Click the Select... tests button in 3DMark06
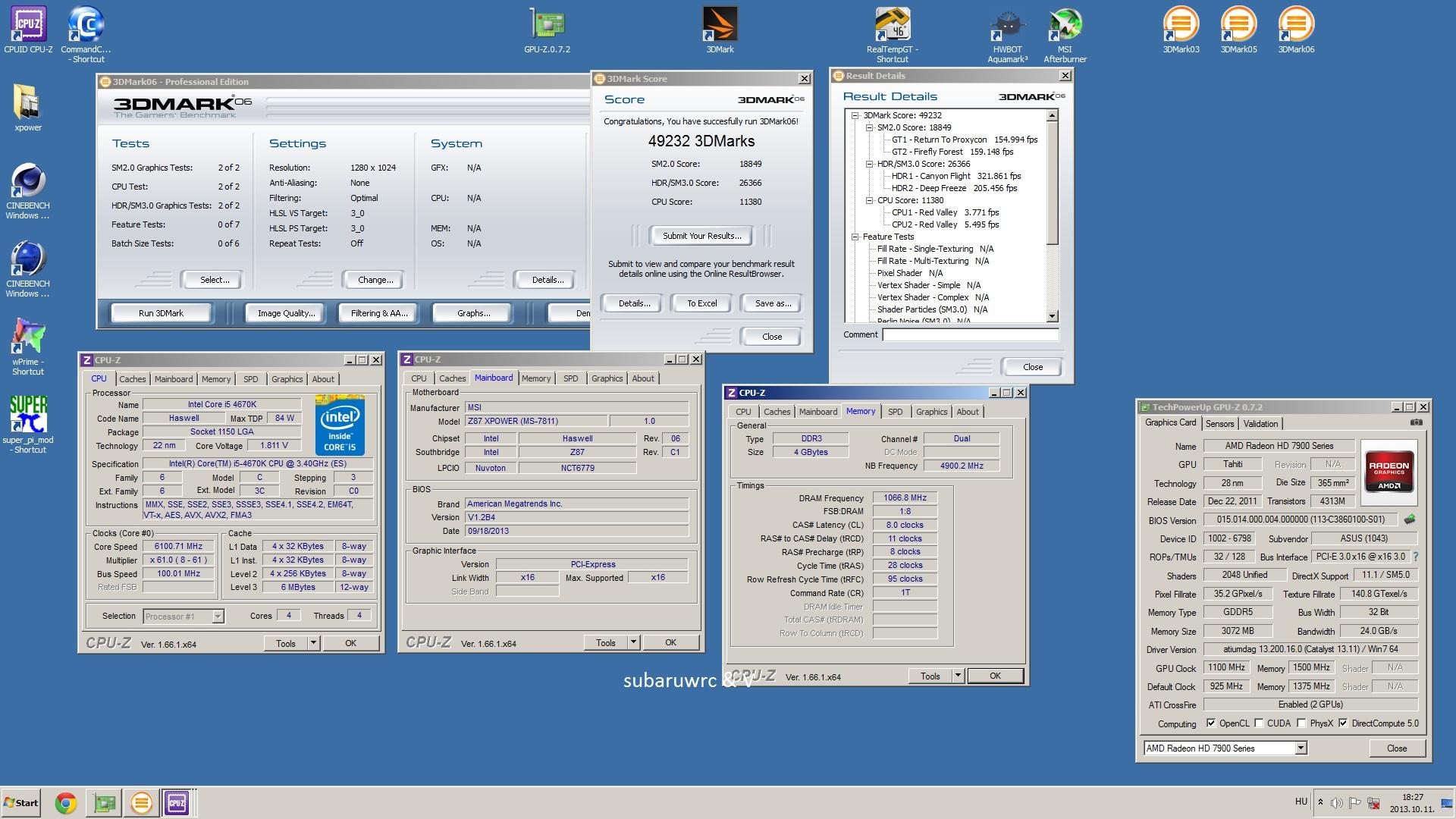1456x819 pixels. 215,280
